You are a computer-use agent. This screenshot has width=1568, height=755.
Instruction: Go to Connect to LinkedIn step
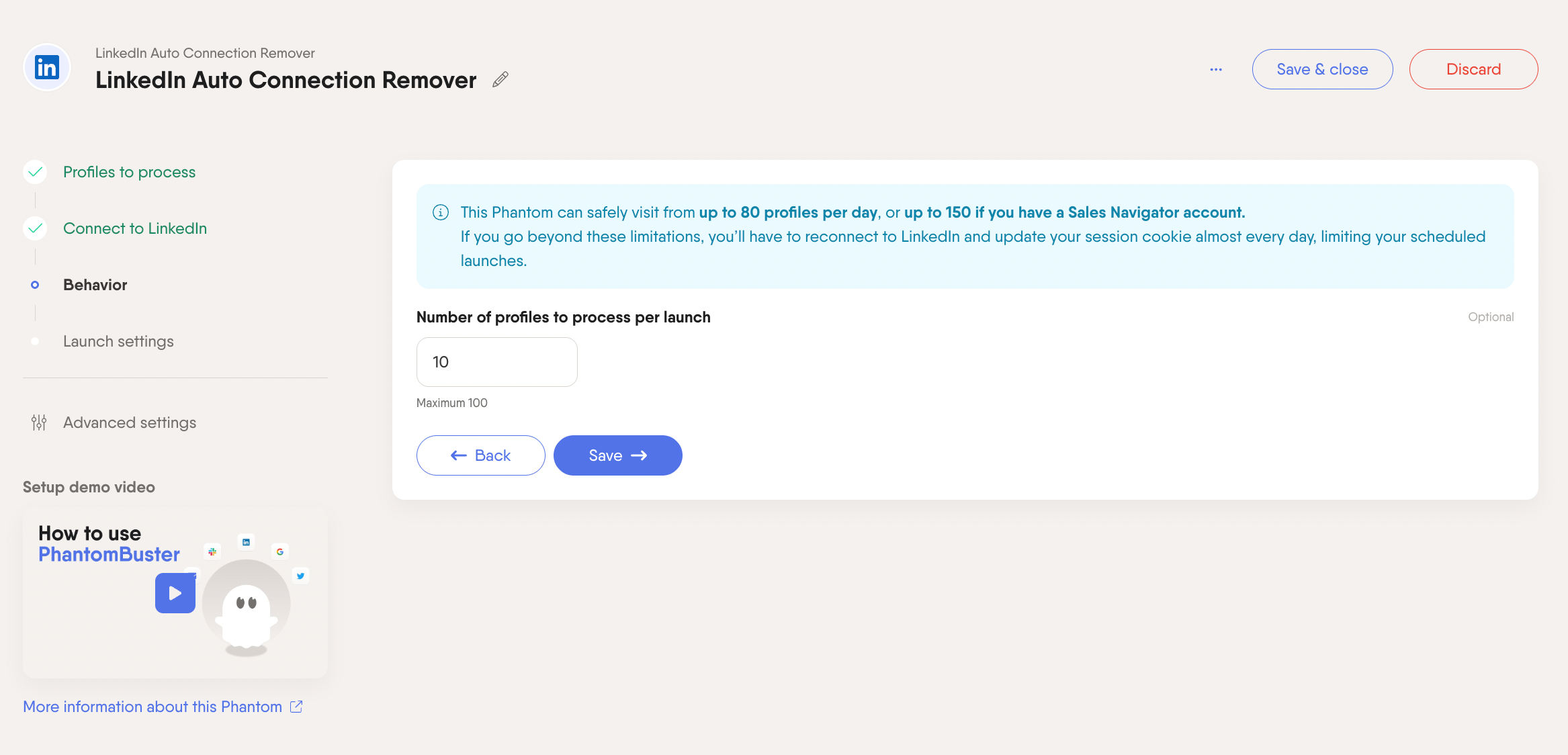coord(135,228)
